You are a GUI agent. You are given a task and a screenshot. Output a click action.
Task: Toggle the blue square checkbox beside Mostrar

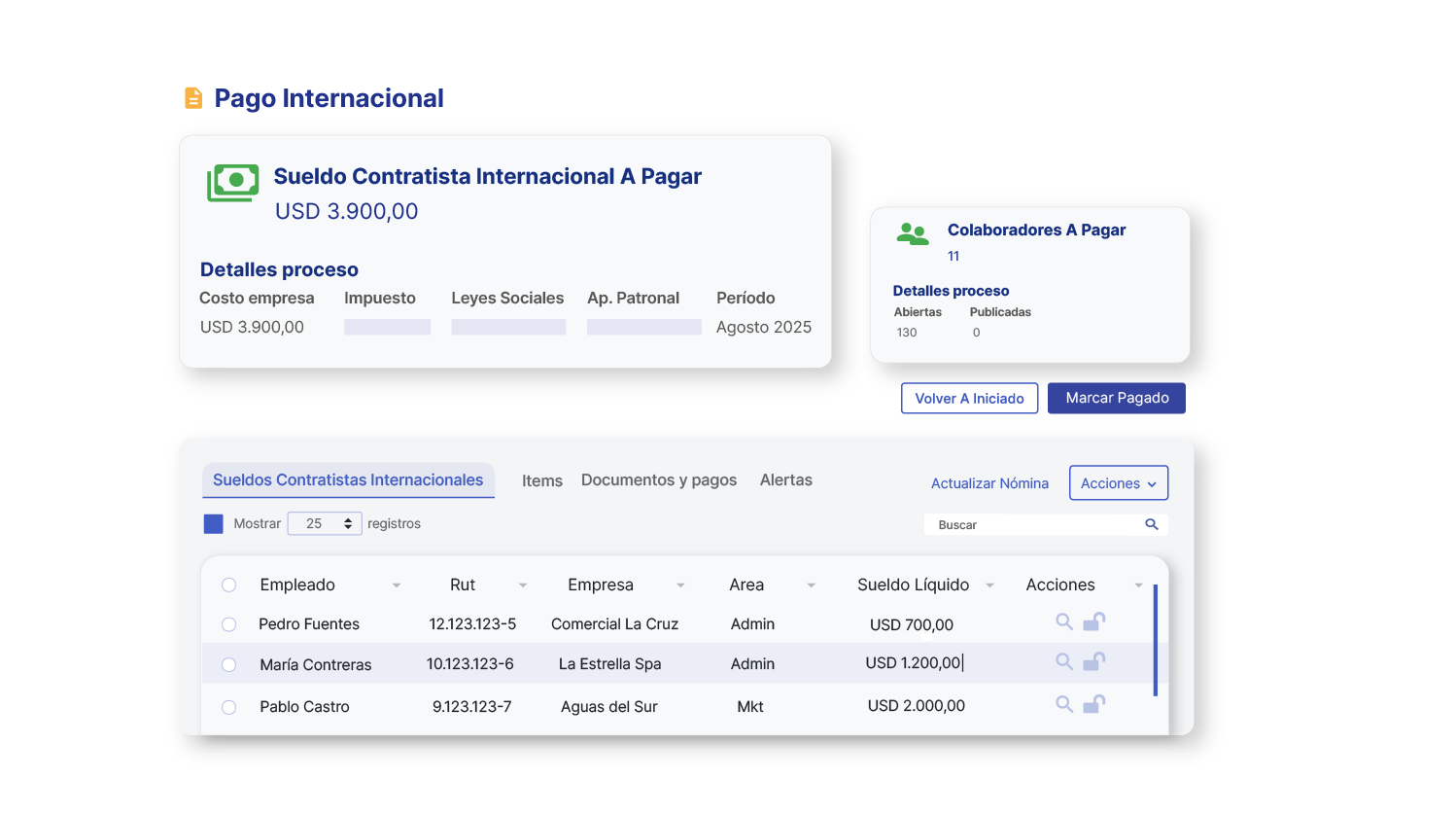[213, 523]
